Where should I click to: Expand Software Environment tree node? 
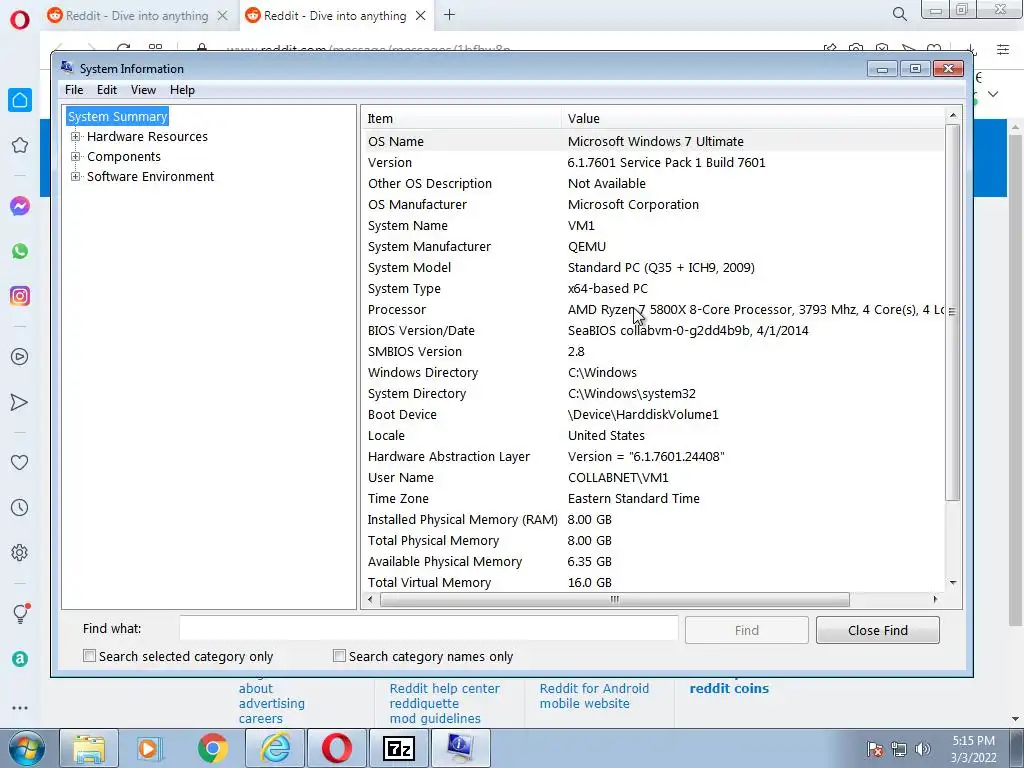pos(76,176)
